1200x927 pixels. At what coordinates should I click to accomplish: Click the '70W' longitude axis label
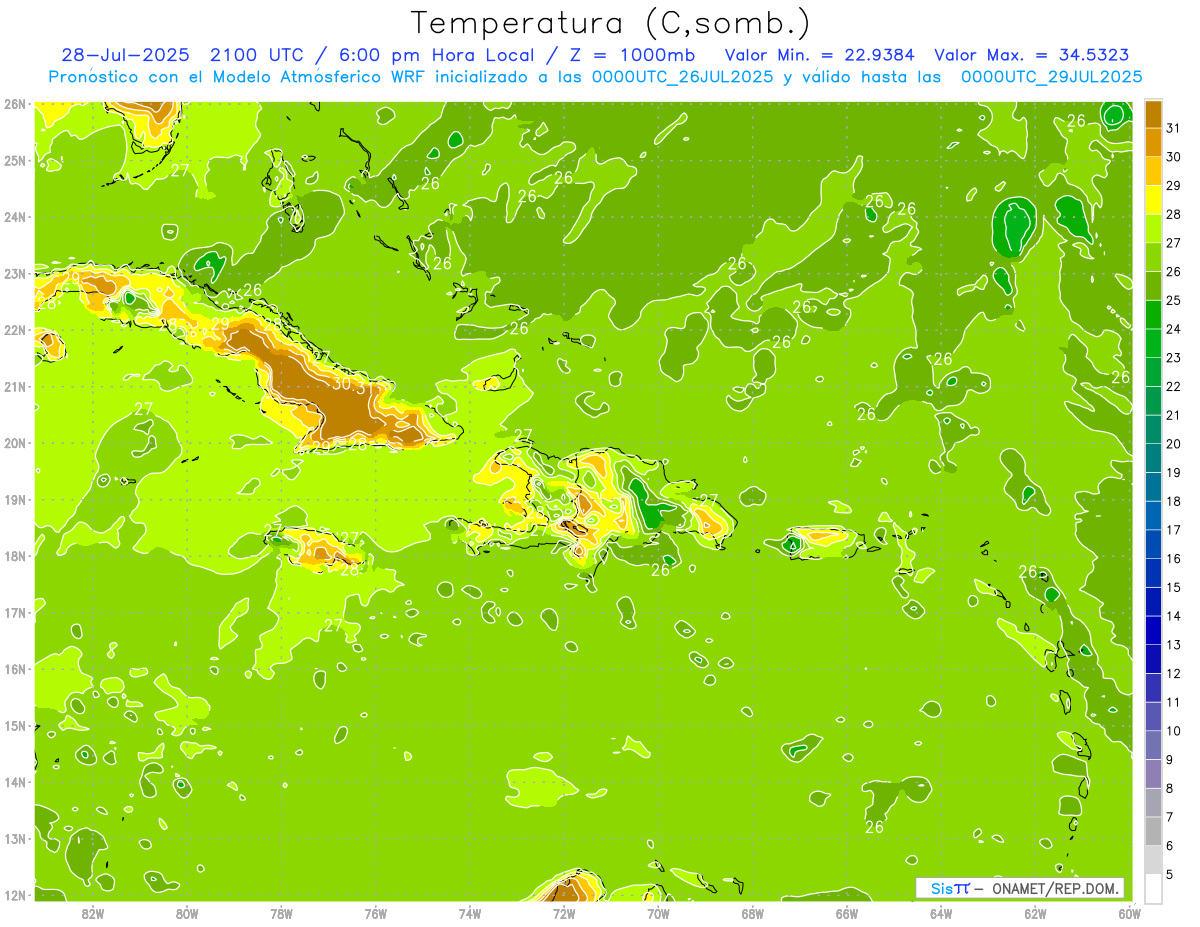point(658,913)
